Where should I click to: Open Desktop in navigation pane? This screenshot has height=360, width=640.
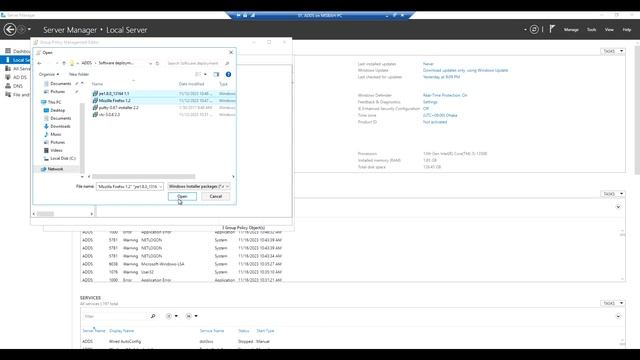pos(58,110)
